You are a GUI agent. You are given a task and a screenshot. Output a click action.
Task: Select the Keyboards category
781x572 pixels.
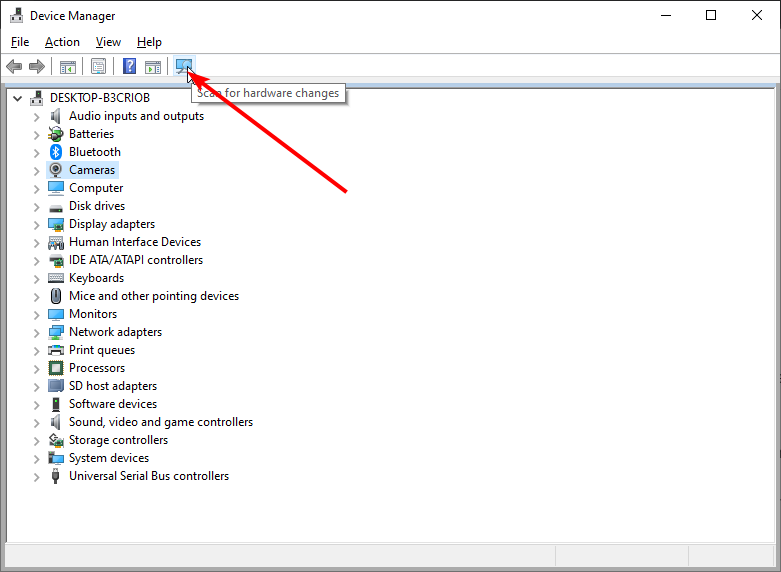click(x=96, y=278)
